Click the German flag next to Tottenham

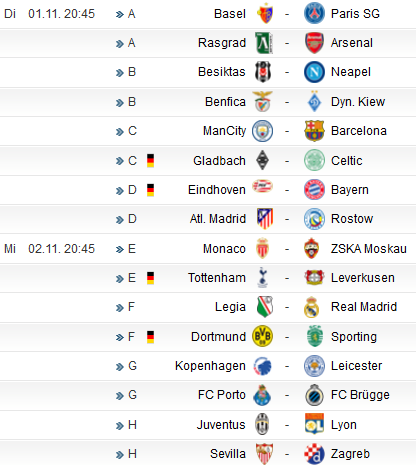(150, 278)
